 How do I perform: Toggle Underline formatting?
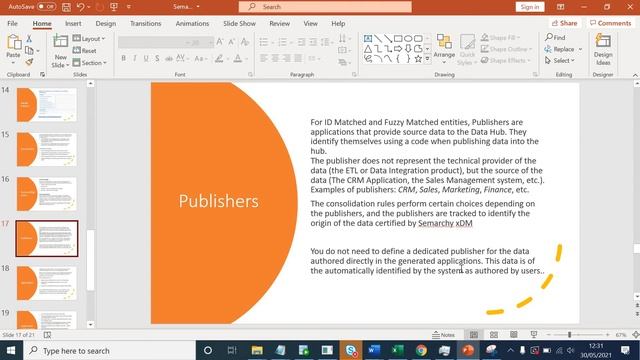pyautogui.click(x=146, y=59)
